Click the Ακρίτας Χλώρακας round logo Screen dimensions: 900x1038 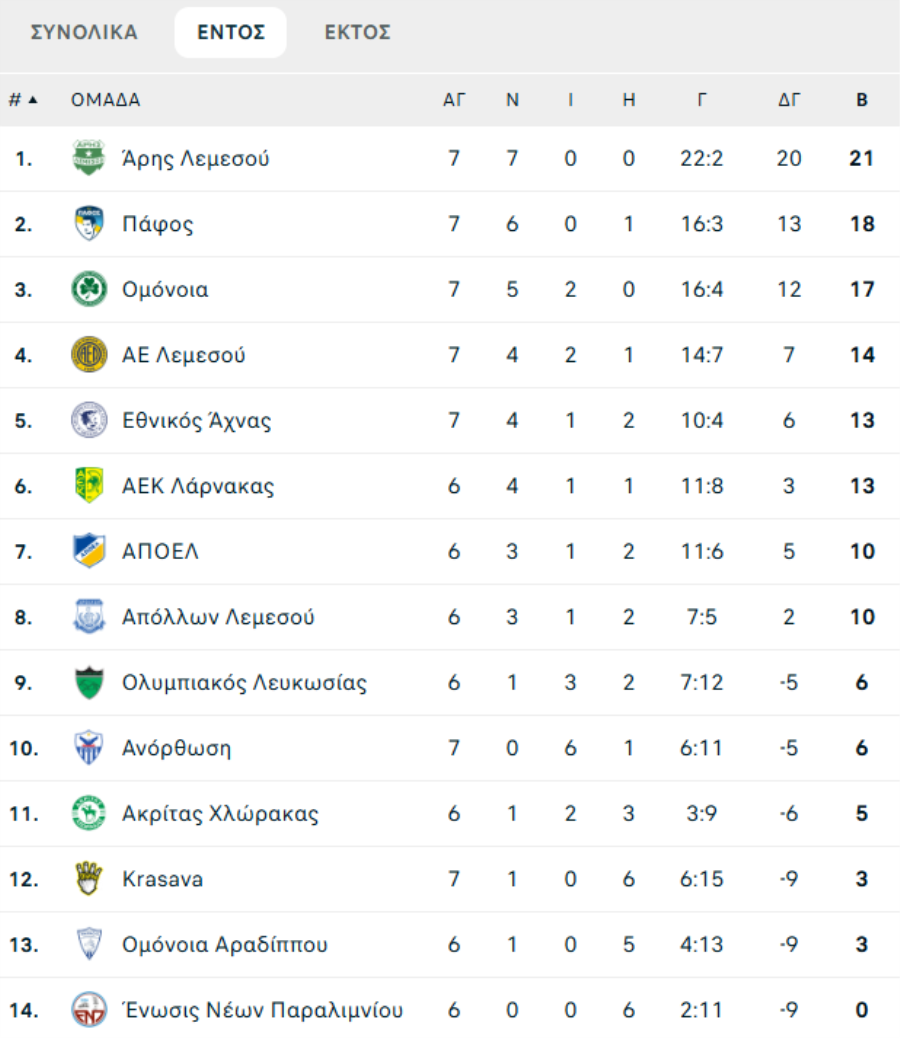pyautogui.click(x=89, y=814)
